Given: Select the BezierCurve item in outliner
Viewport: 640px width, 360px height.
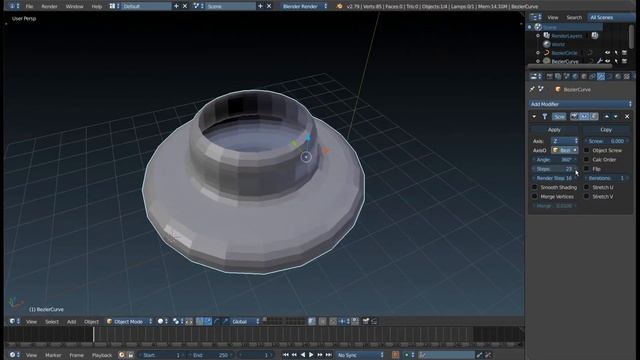Looking at the screenshot, I should coord(565,61).
